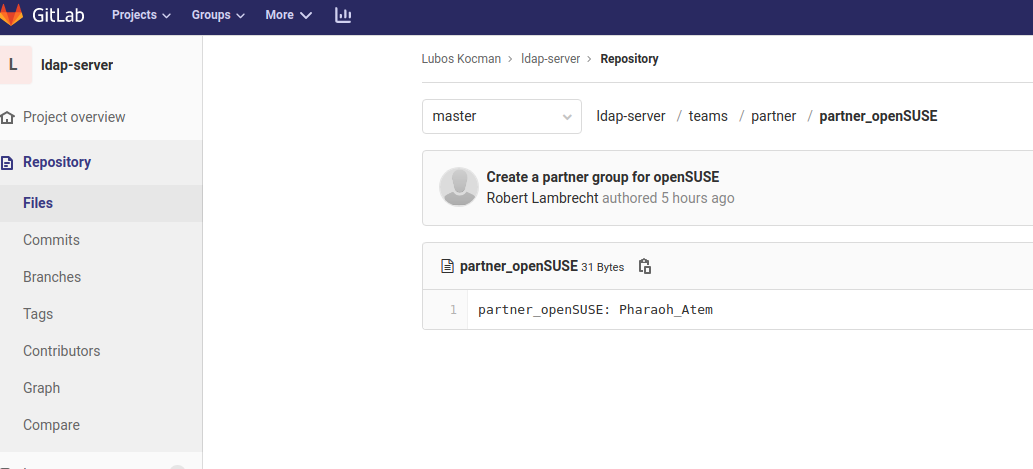The height and width of the screenshot is (469, 1033).
Task: Open Branches in the sidebar
Action: (x=52, y=277)
